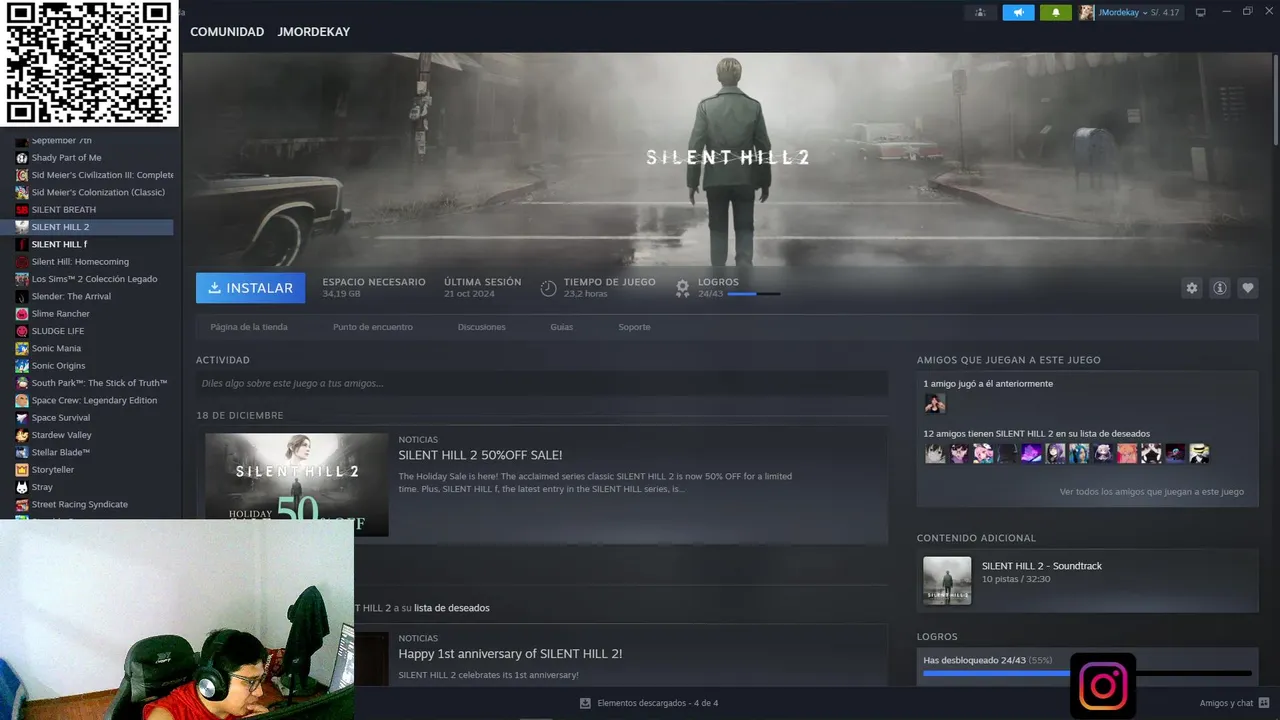The image size is (1280, 720).
Task: Click SILENT HILL 2 - Soundtrack title
Action: [x=1042, y=566]
